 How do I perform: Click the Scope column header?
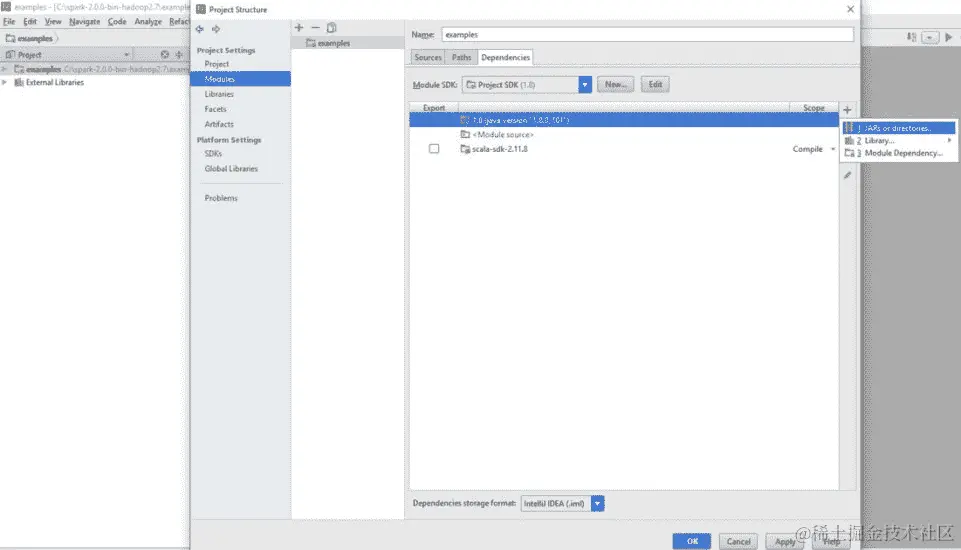(814, 108)
